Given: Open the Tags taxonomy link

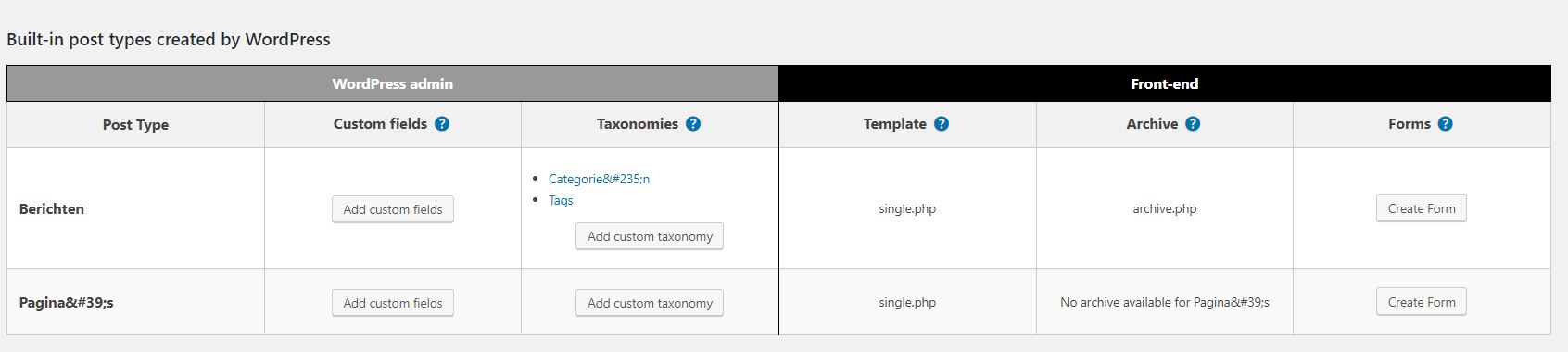Looking at the screenshot, I should tap(561, 200).
